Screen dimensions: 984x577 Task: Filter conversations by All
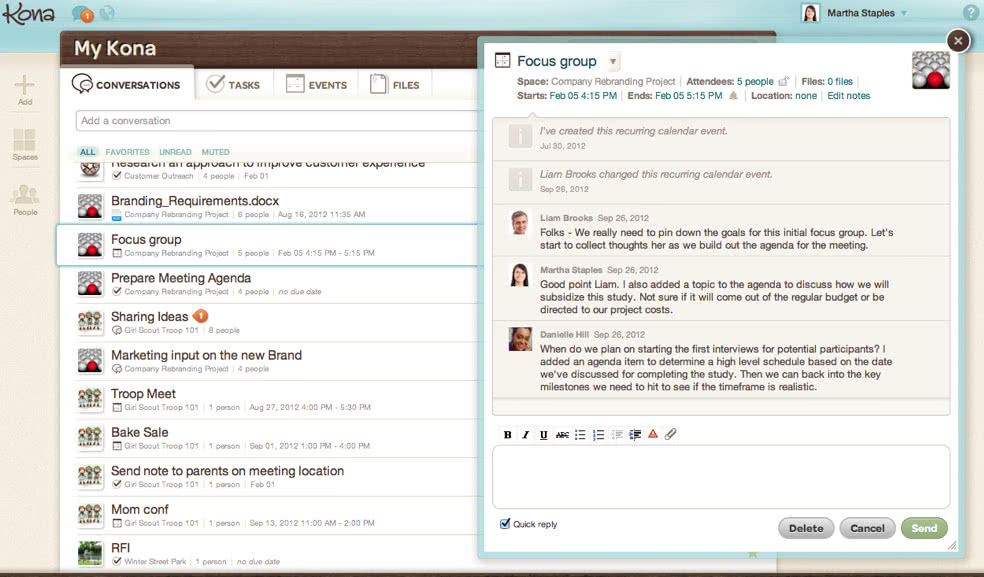click(x=87, y=152)
